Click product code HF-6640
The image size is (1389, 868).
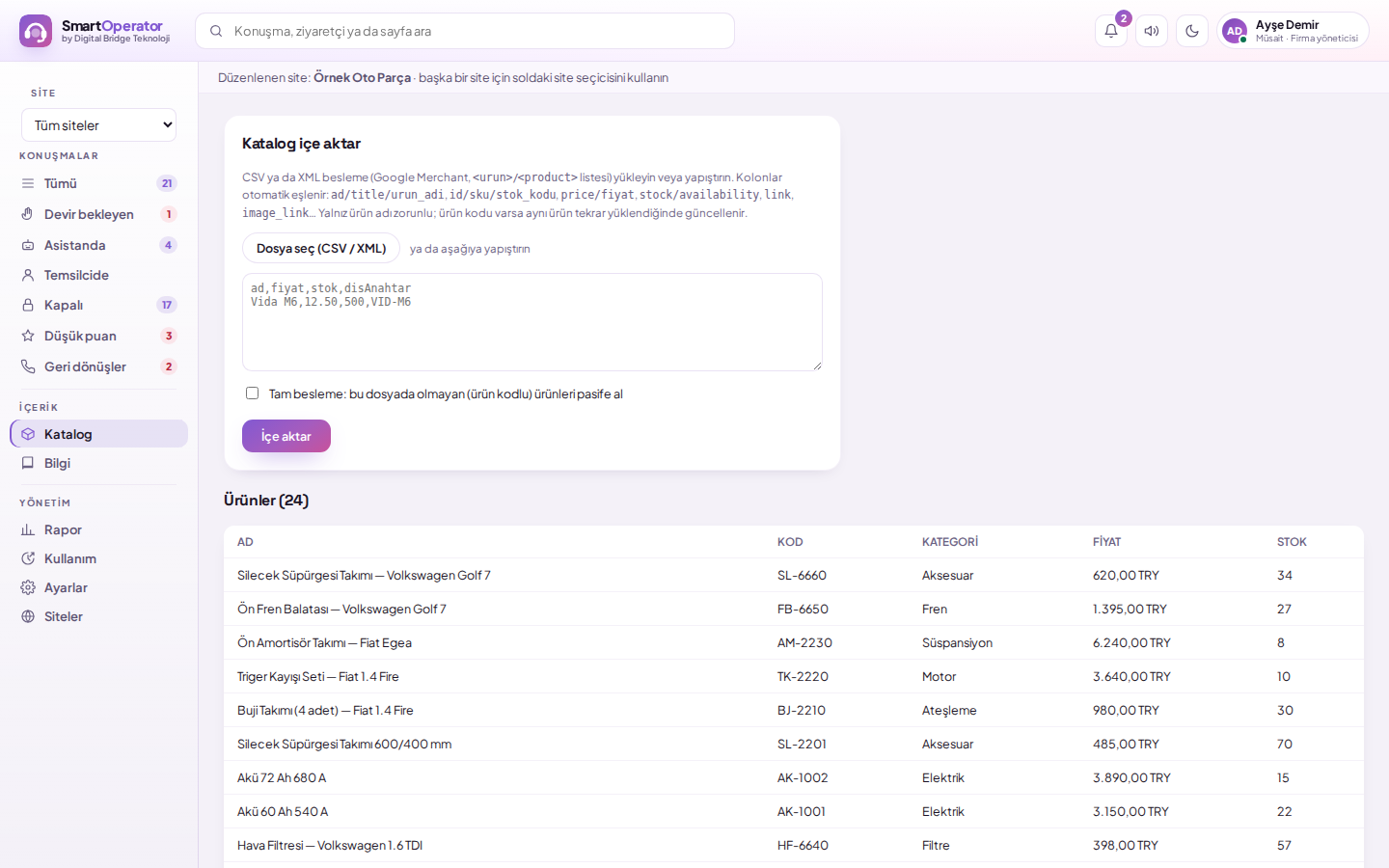(x=803, y=845)
